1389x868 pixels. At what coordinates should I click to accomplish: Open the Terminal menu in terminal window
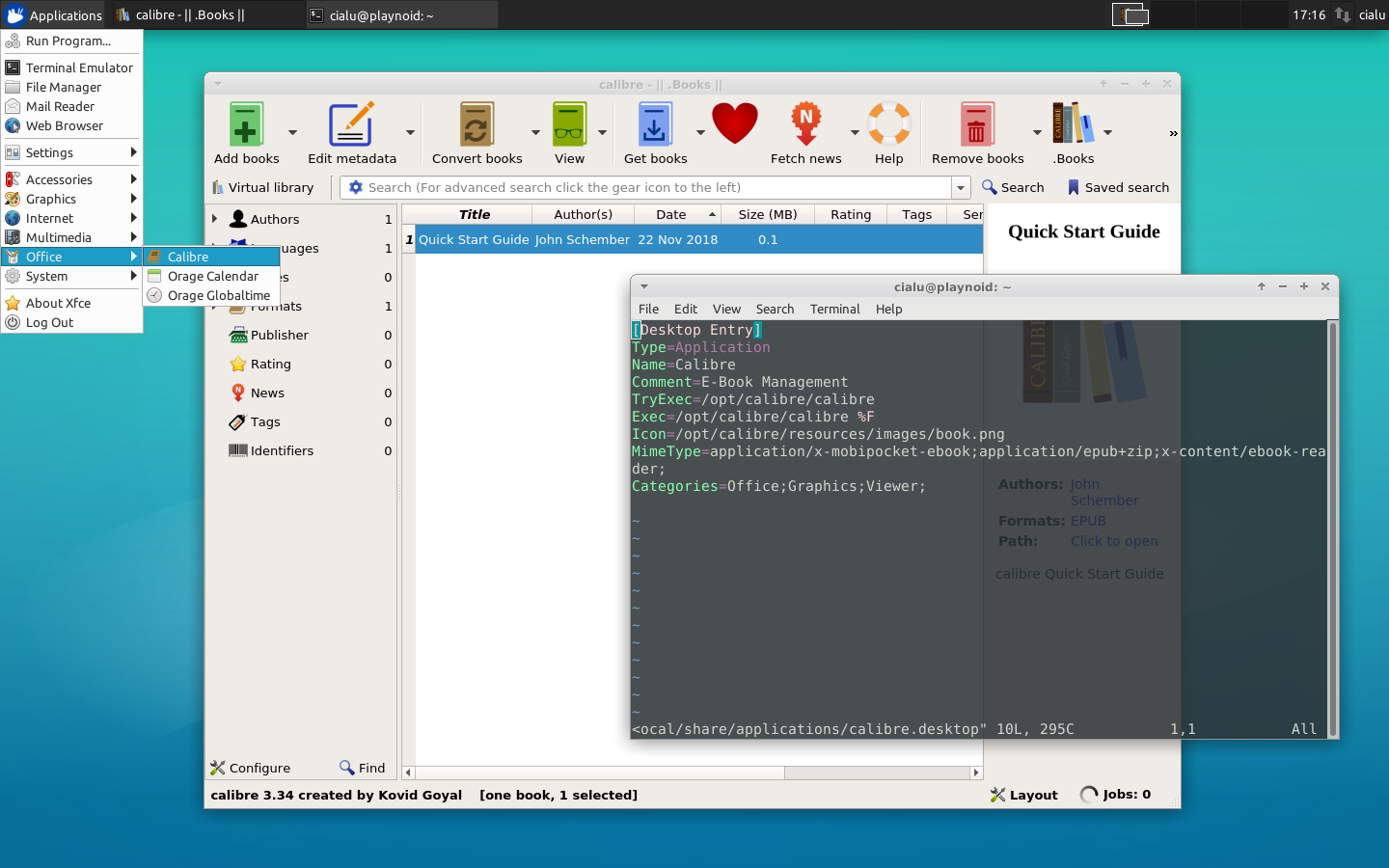(x=834, y=309)
